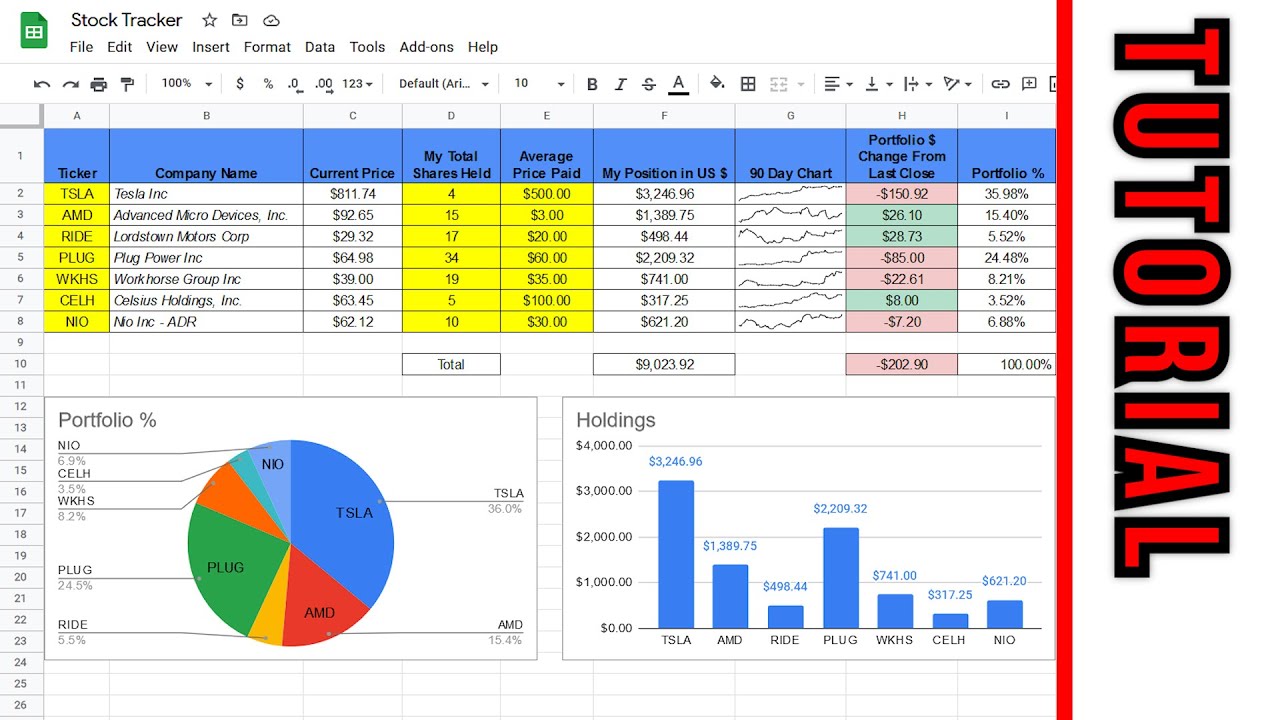Viewport: 1280px width, 720px height.
Task: Open the Insert menu
Action: point(211,47)
